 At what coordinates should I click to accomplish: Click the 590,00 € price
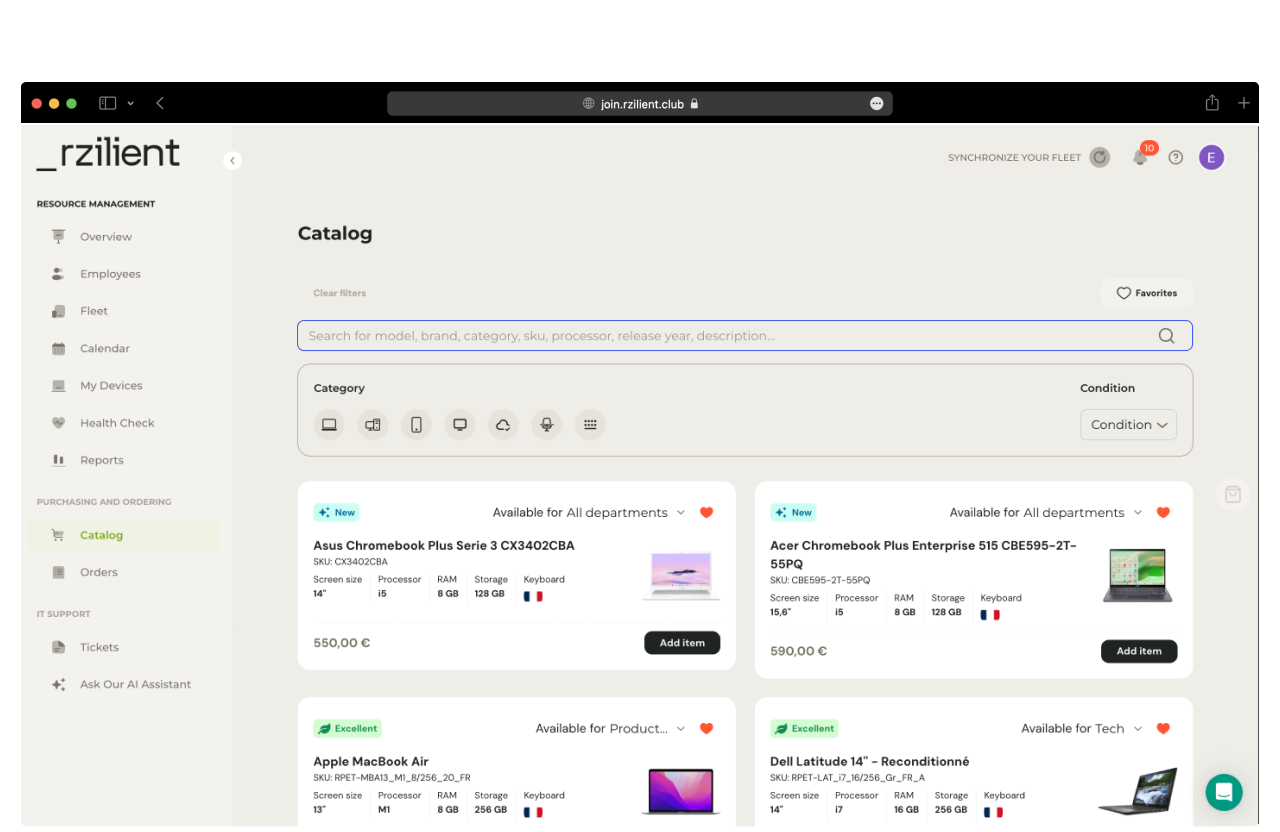799,651
